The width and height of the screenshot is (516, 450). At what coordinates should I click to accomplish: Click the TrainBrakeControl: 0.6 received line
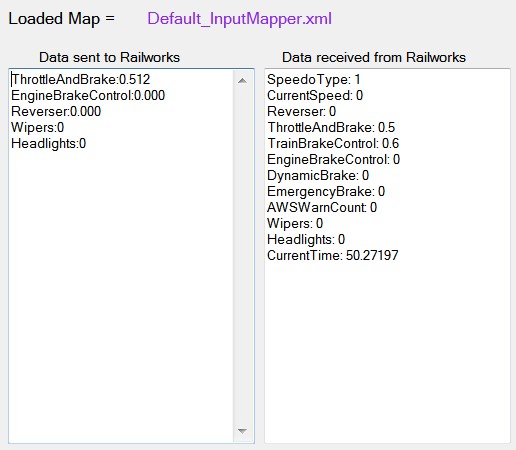tap(333, 144)
